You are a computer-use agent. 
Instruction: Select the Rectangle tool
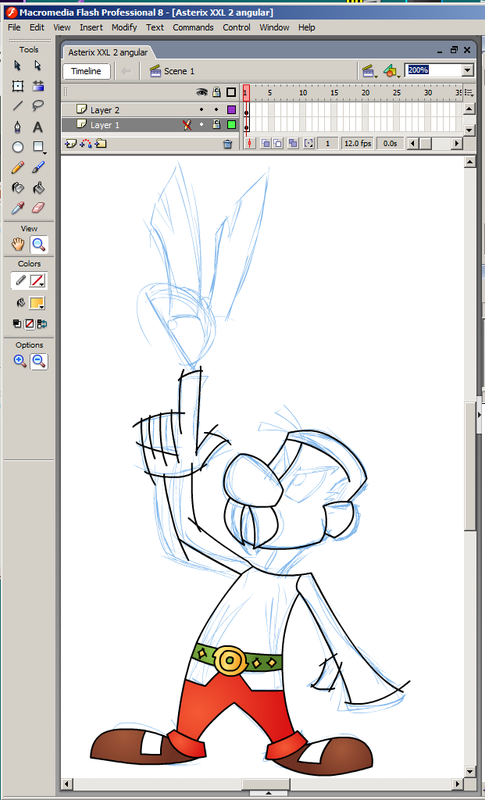pyautogui.click(x=38, y=147)
